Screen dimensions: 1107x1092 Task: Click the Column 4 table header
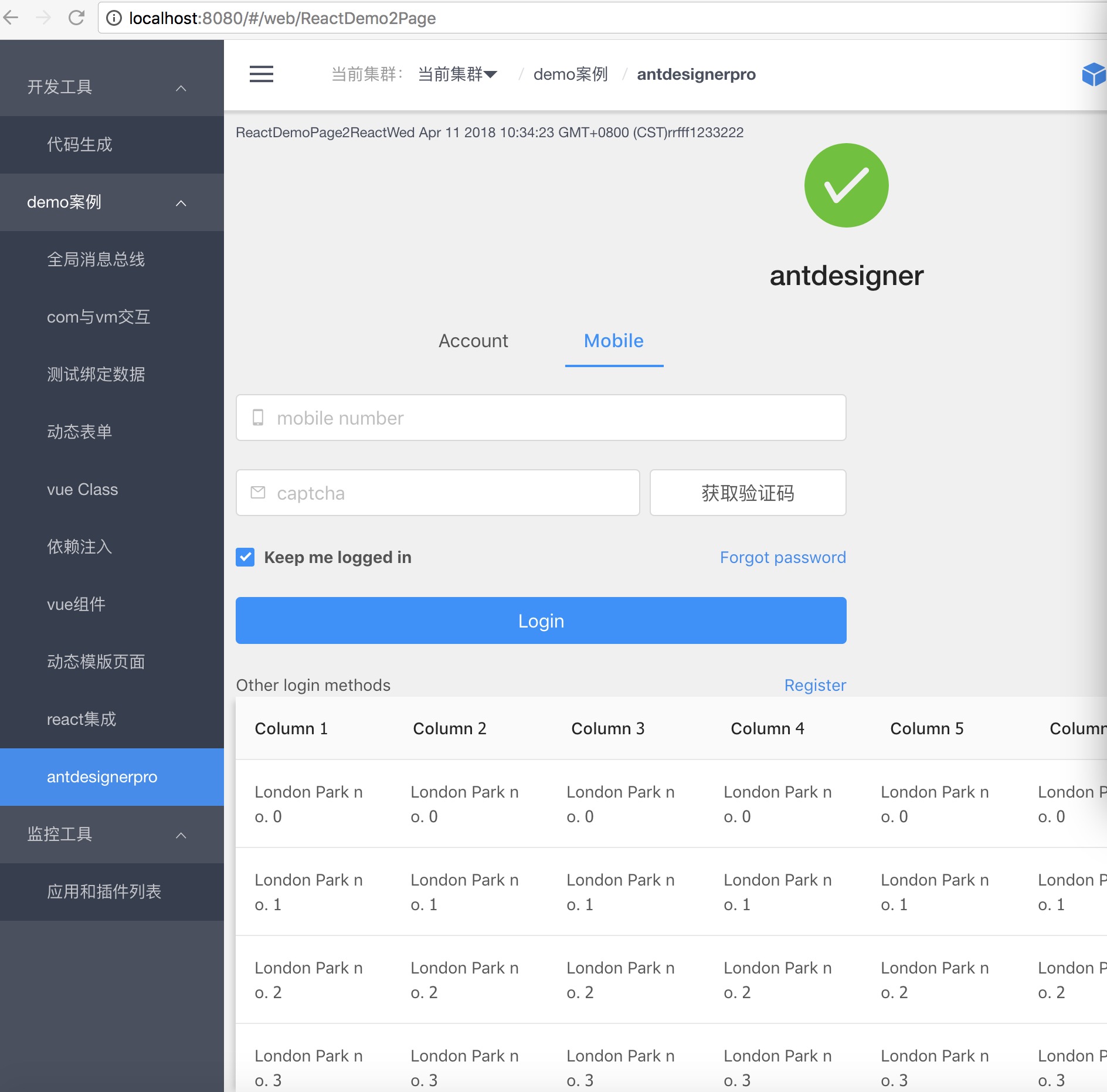(x=768, y=728)
